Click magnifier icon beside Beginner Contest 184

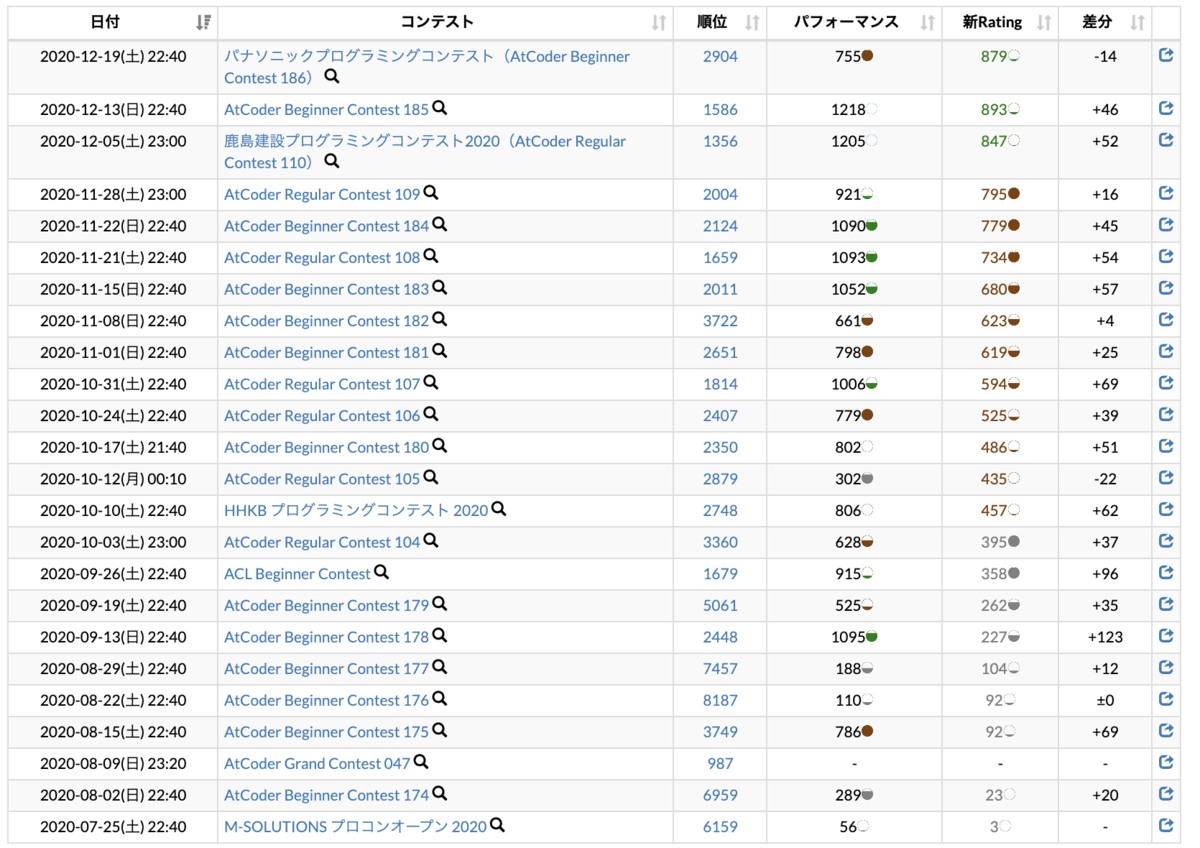tap(439, 225)
